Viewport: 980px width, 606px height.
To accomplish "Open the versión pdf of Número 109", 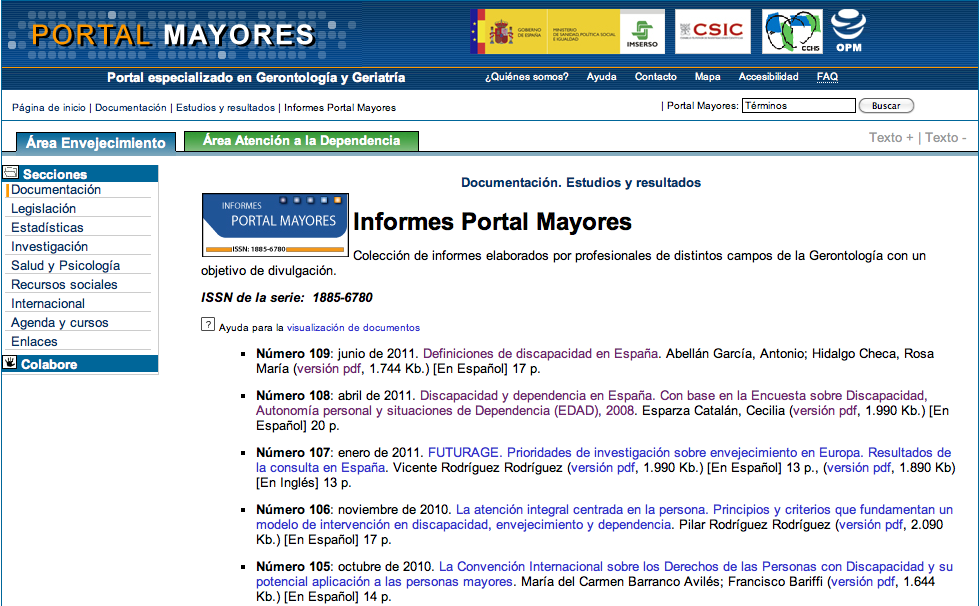I will coord(329,369).
